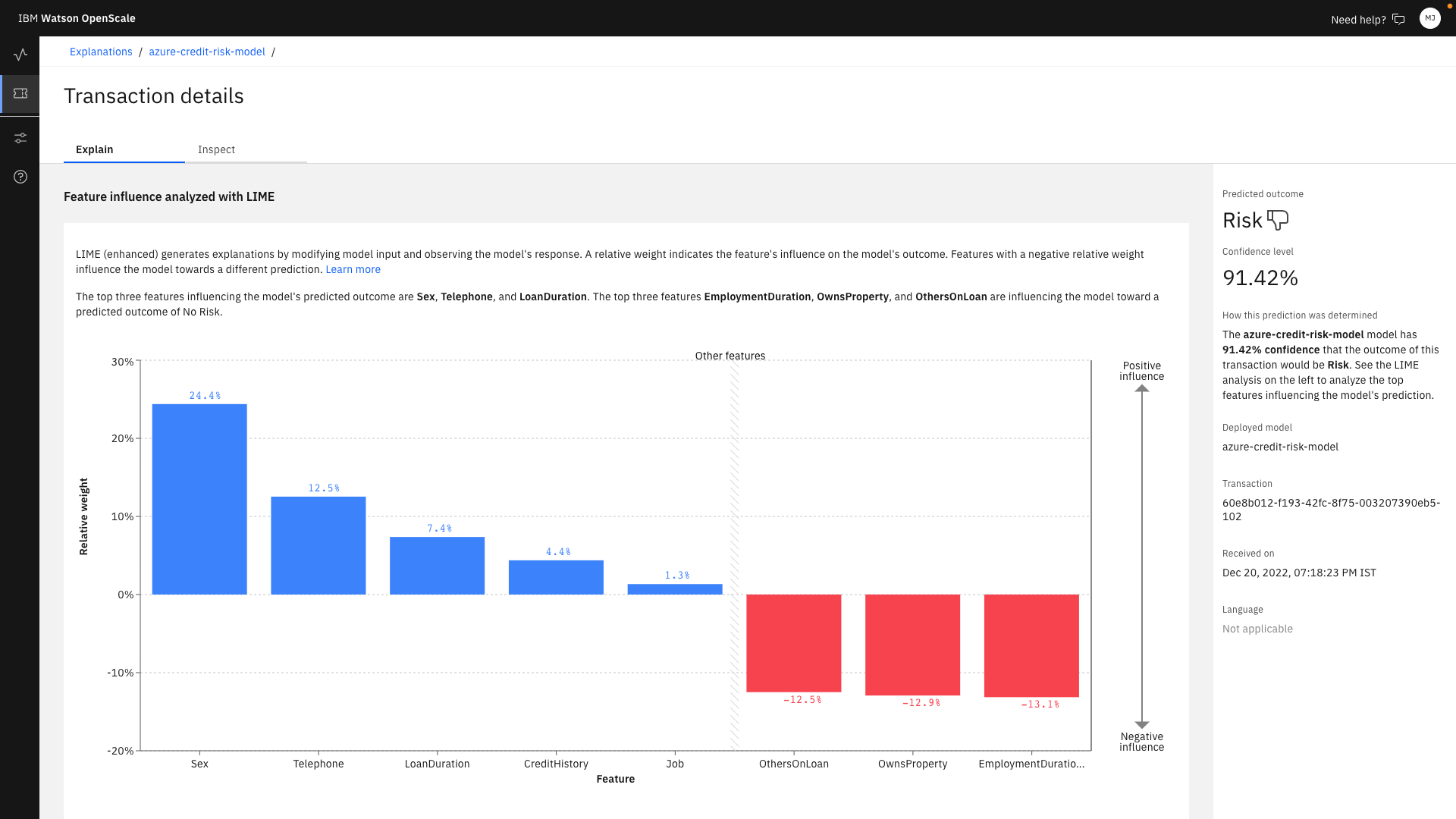Open azure-credit-risk-model breadcrumb link
Viewport: 1456px width, 819px height.
[x=207, y=52]
